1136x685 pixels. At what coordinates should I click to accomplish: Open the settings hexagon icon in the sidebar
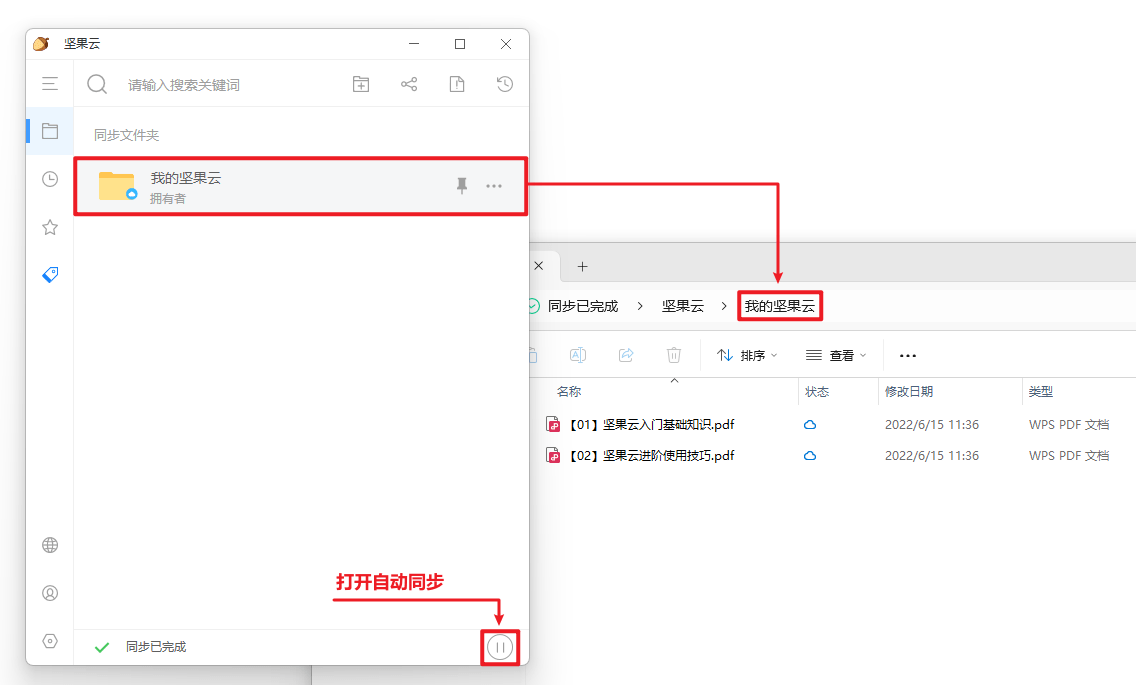(50, 641)
